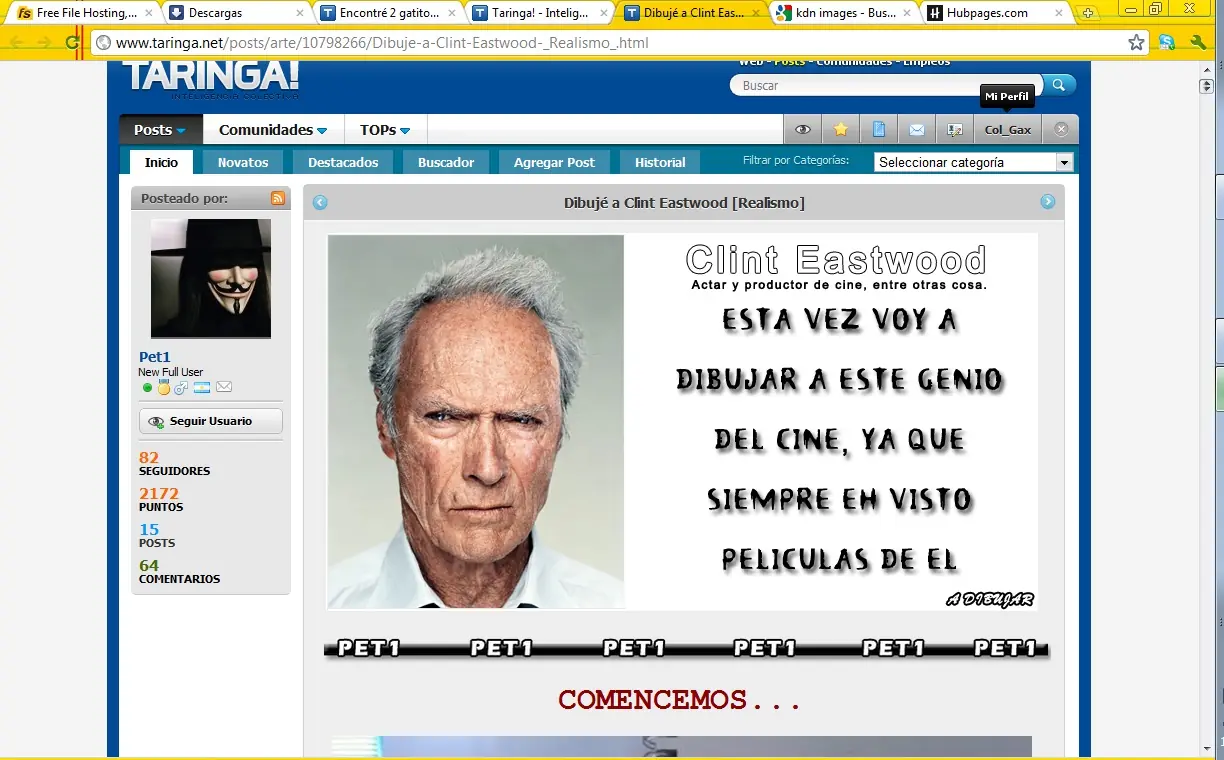Close the Free File Hosting tab
The height and width of the screenshot is (760, 1224).
point(148,13)
